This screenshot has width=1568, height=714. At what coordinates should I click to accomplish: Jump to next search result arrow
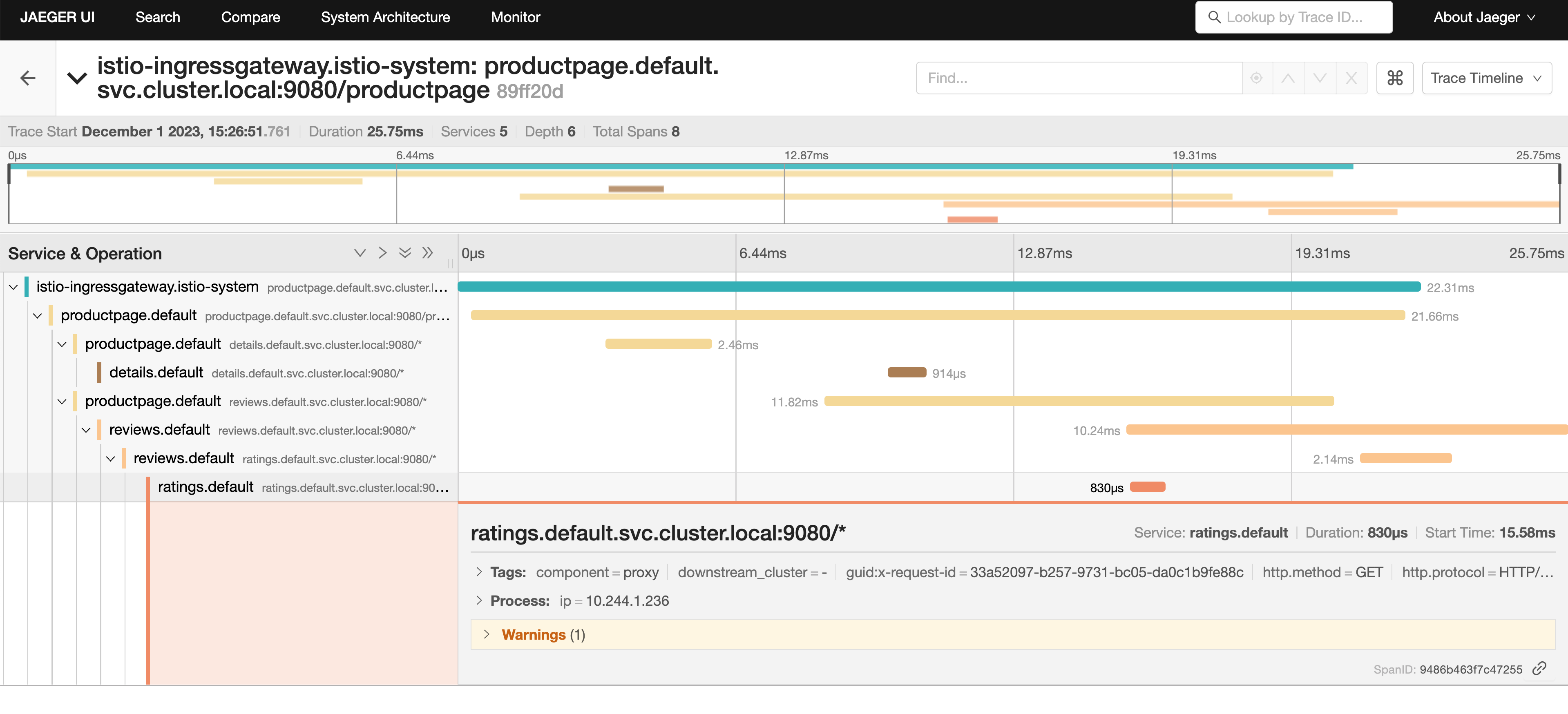tap(1320, 78)
